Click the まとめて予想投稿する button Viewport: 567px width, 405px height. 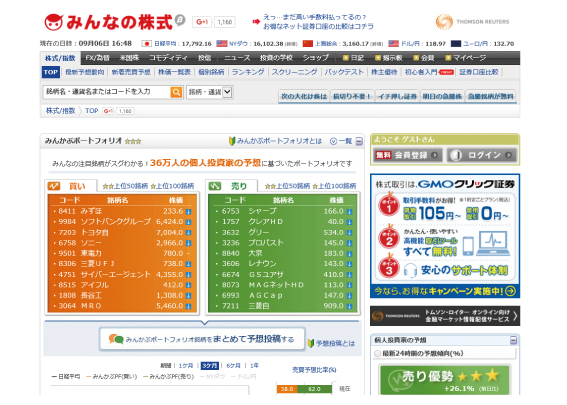[x=202, y=339]
